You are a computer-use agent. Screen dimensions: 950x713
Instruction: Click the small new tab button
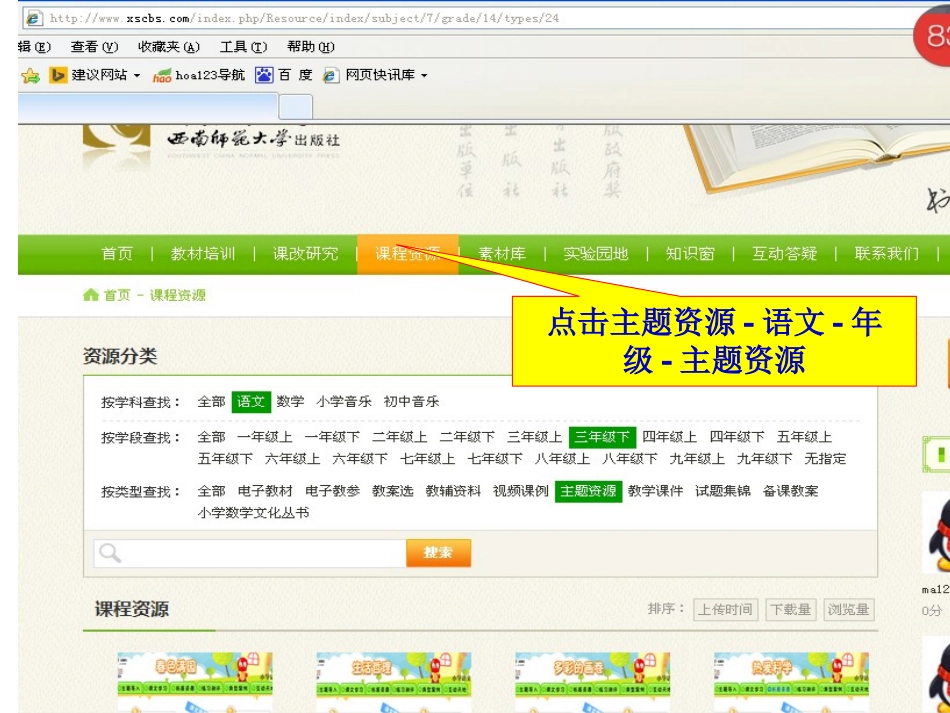(296, 107)
